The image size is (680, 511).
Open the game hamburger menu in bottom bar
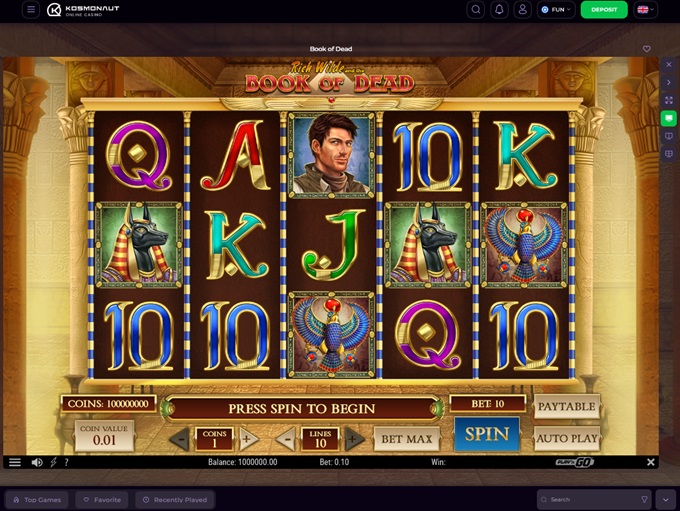point(15,462)
